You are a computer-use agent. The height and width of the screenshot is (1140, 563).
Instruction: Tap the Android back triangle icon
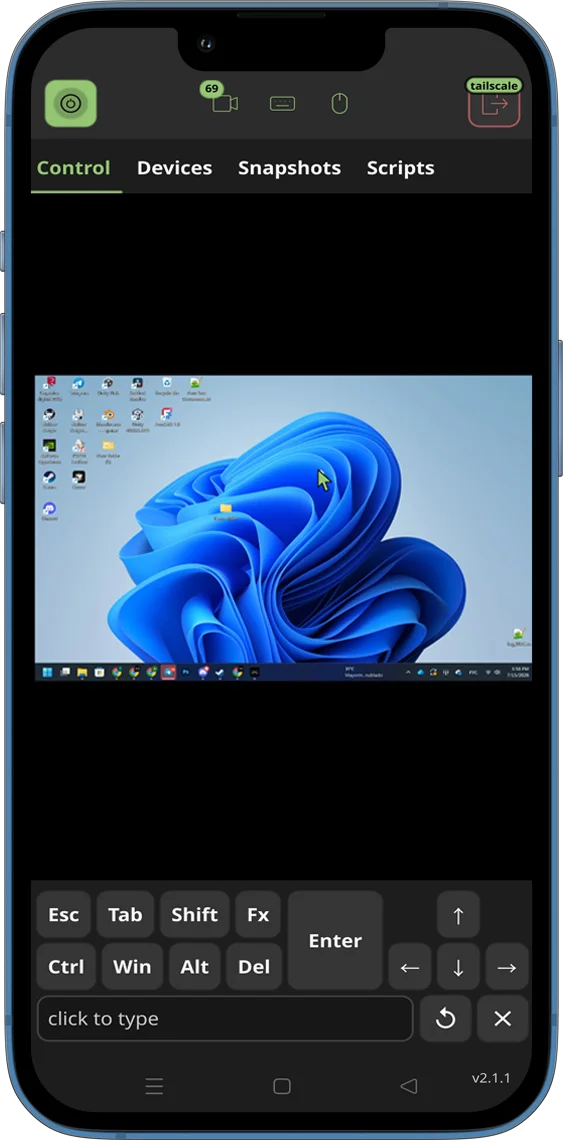(409, 1086)
